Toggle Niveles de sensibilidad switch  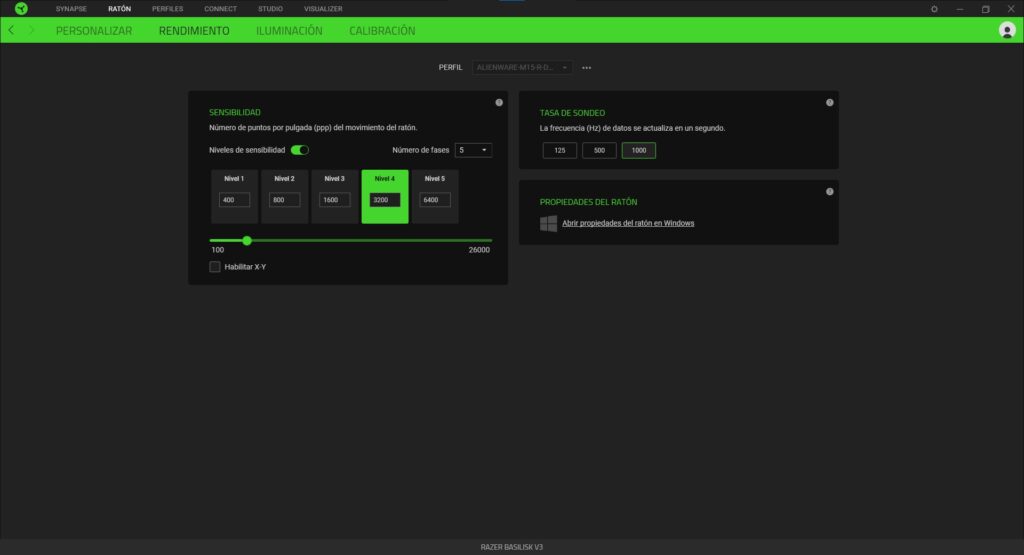click(299, 150)
